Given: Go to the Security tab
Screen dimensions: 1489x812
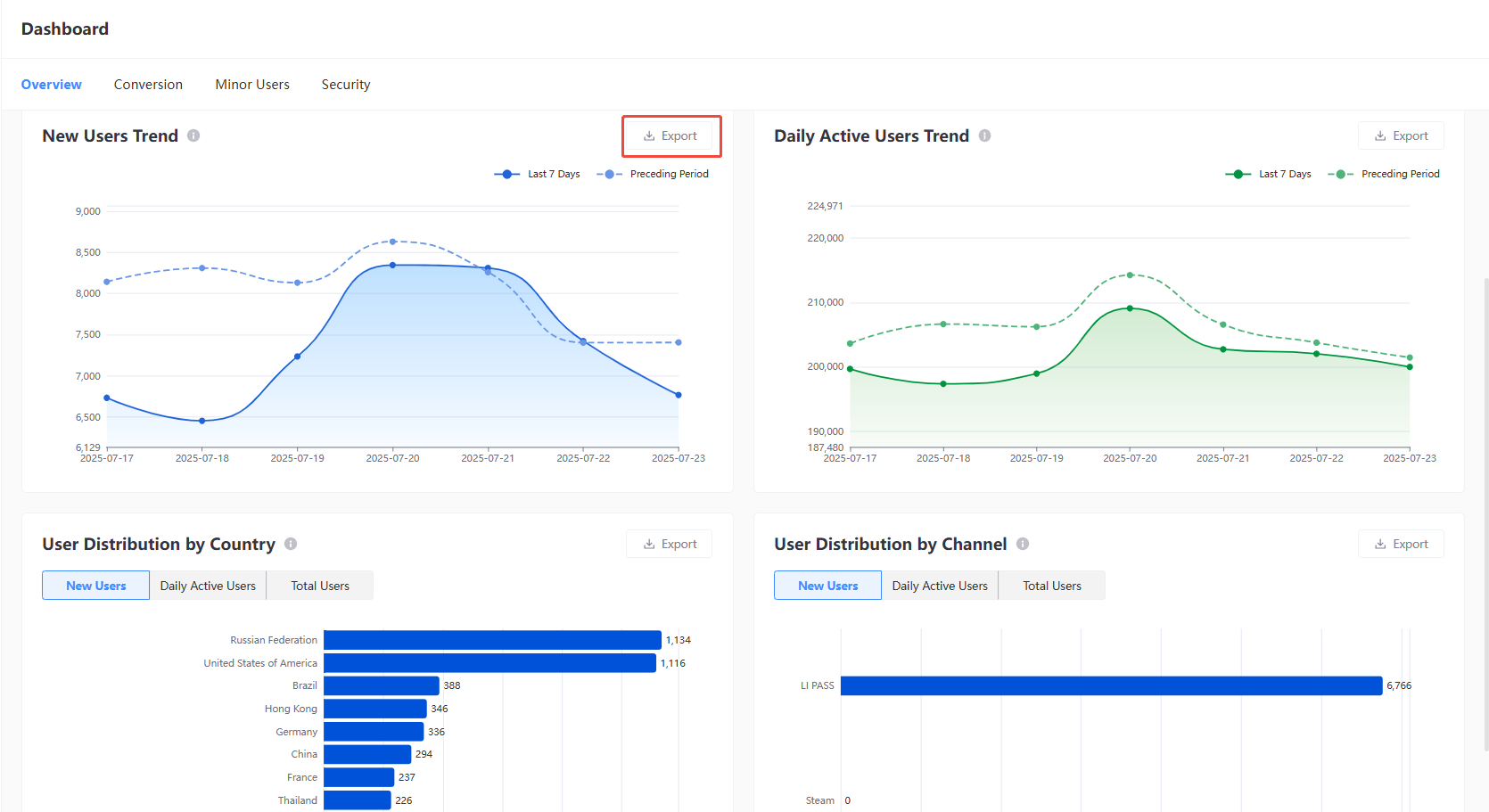Looking at the screenshot, I should click(346, 85).
